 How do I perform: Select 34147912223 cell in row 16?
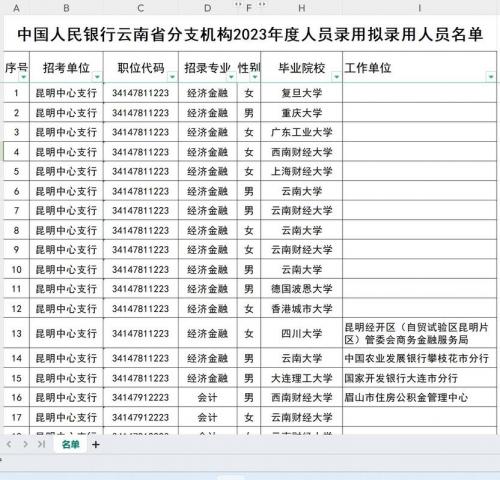[x=141, y=397]
